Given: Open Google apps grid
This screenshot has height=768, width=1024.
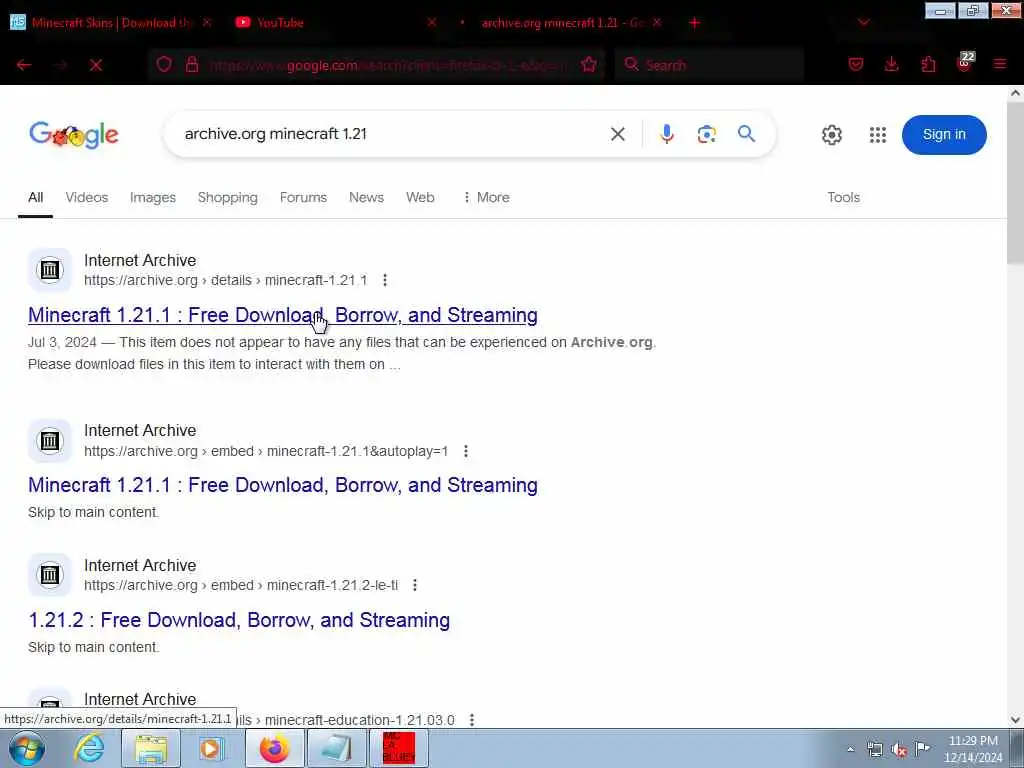Looking at the screenshot, I should click(878, 135).
